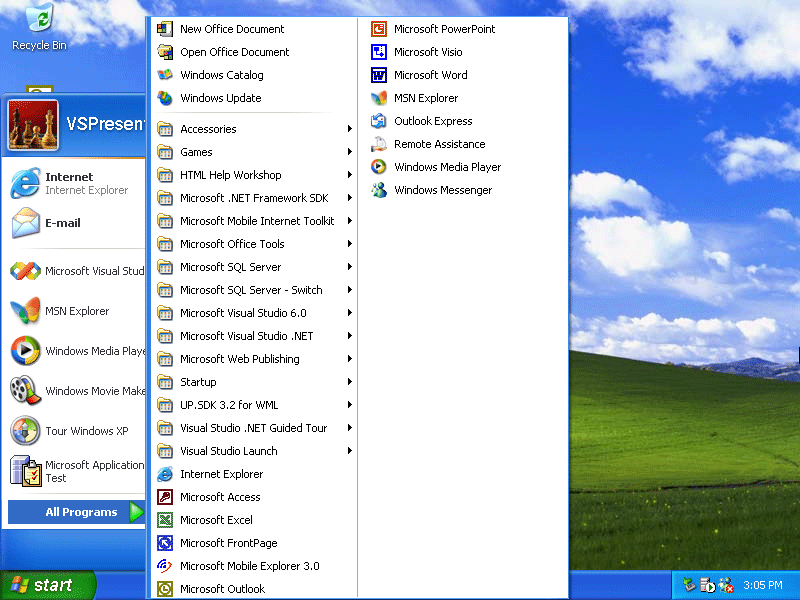
Task: Open Visual Studio .NET Guided Tour folder
Action: pos(255,428)
